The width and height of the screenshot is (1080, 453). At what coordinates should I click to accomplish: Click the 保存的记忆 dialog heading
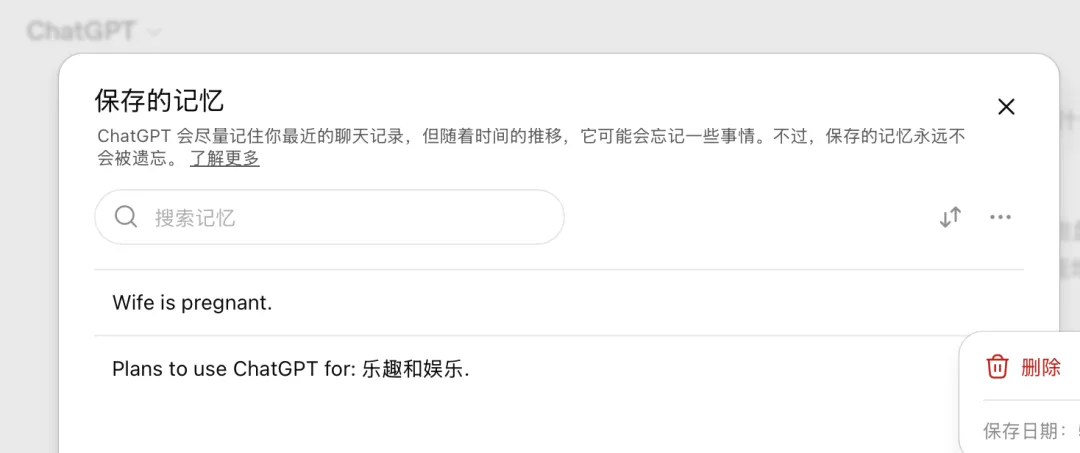point(159,101)
